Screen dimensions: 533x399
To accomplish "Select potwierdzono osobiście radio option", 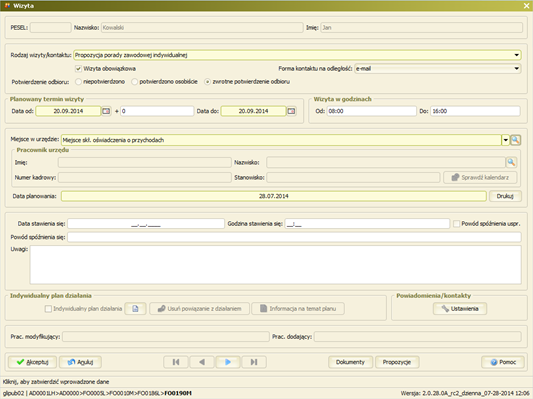I will click(x=135, y=82).
